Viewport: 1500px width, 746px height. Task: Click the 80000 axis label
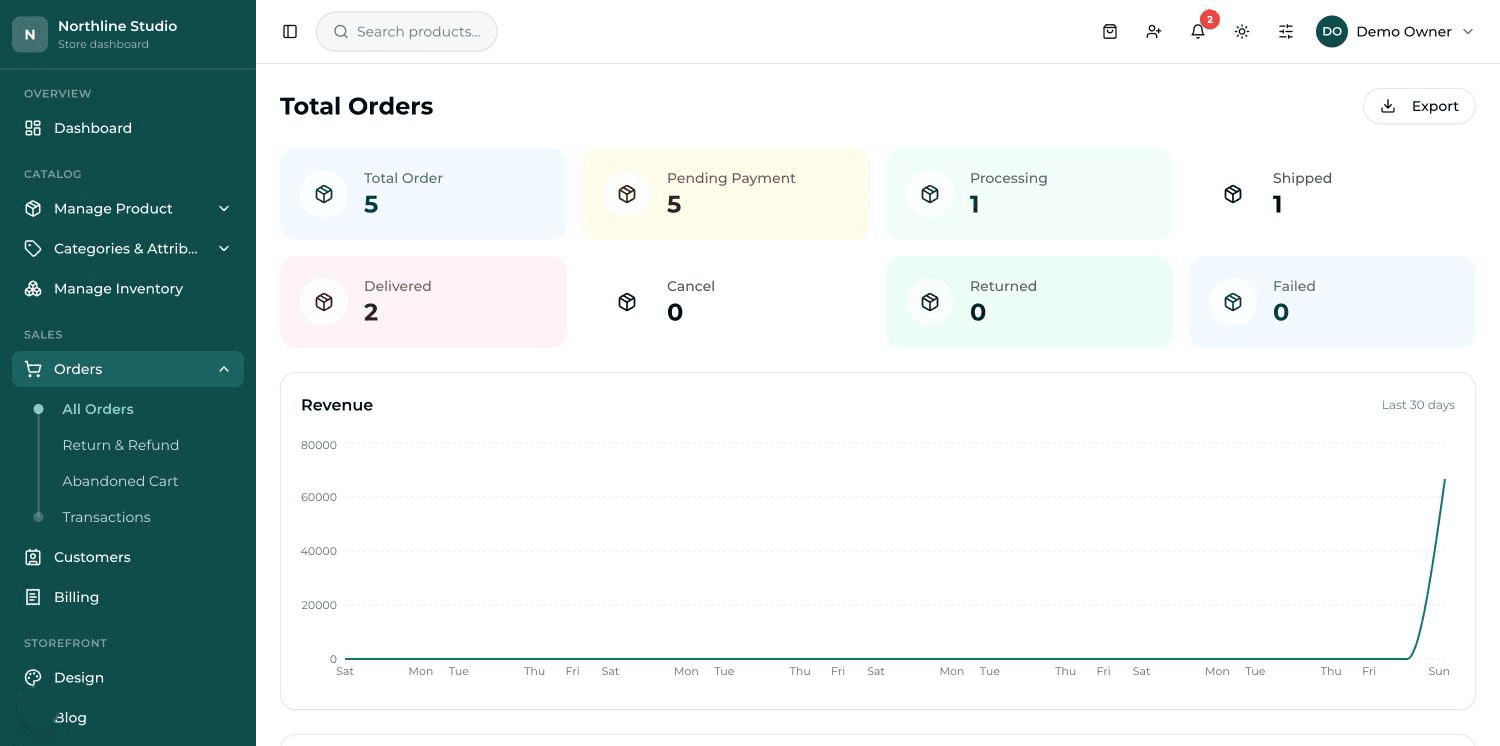tap(319, 445)
